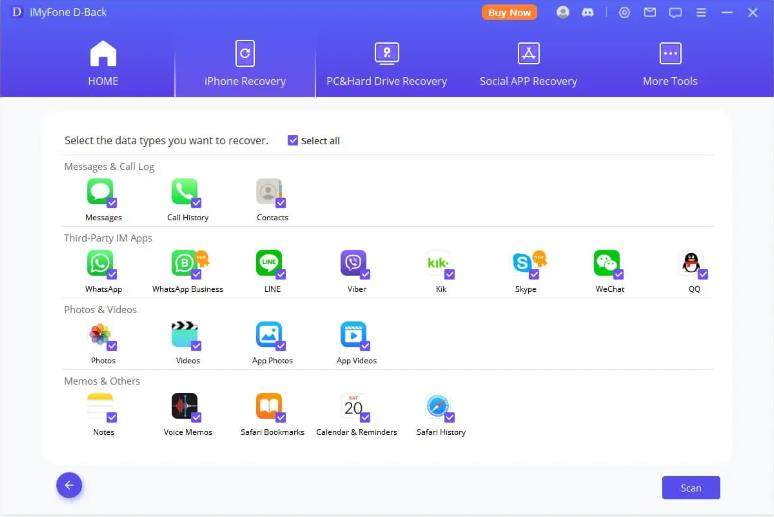774x517 pixels.
Task: Click the WhatsApp Business icon
Action: coord(185,263)
